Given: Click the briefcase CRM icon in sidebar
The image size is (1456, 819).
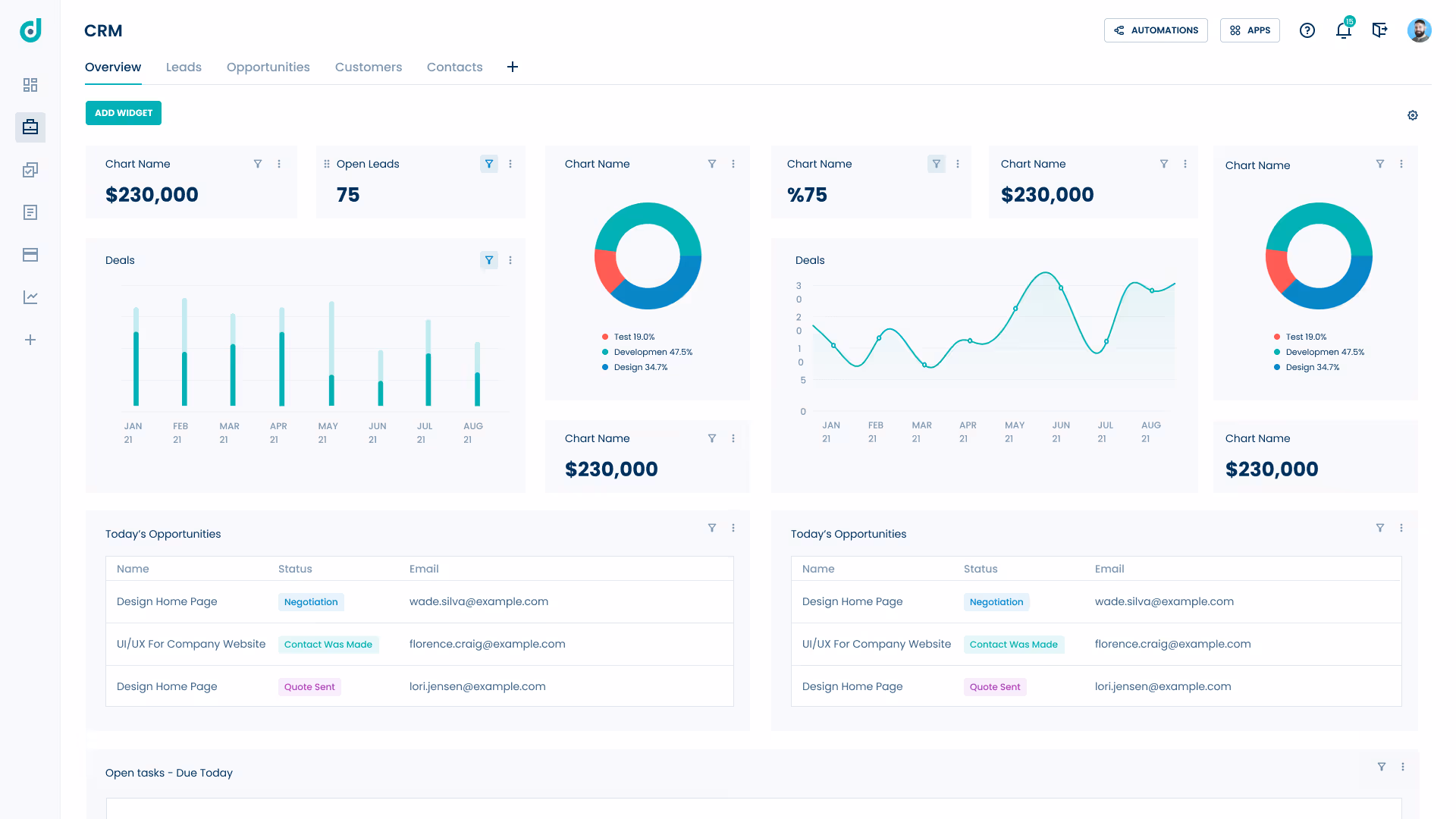Looking at the screenshot, I should pos(30,127).
